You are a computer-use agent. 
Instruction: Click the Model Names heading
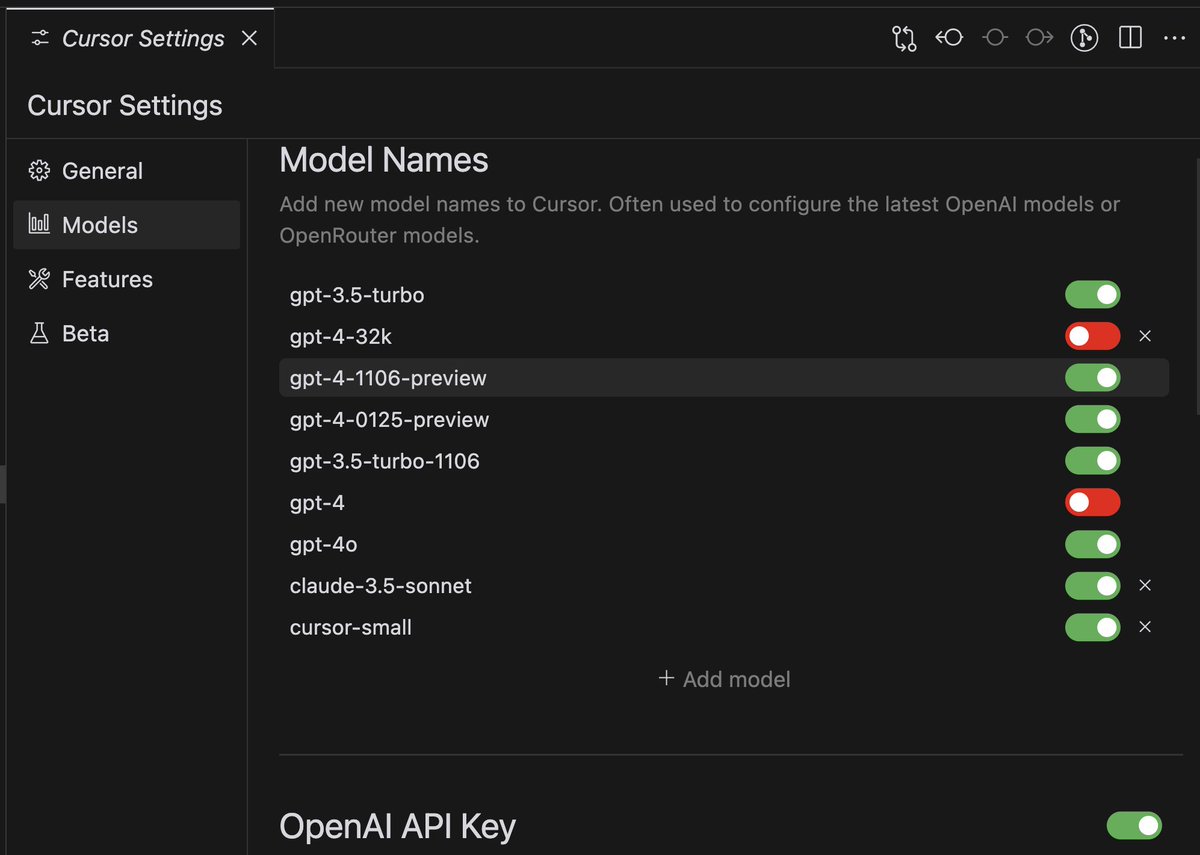click(384, 160)
